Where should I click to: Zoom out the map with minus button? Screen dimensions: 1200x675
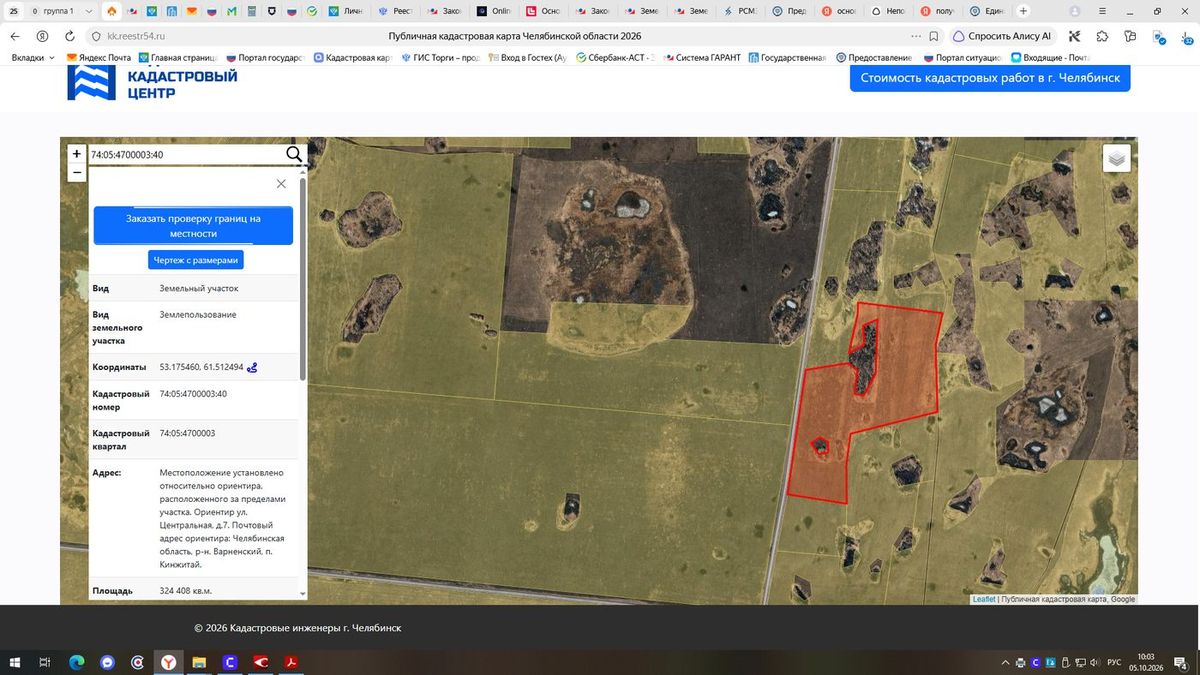pos(77,172)
